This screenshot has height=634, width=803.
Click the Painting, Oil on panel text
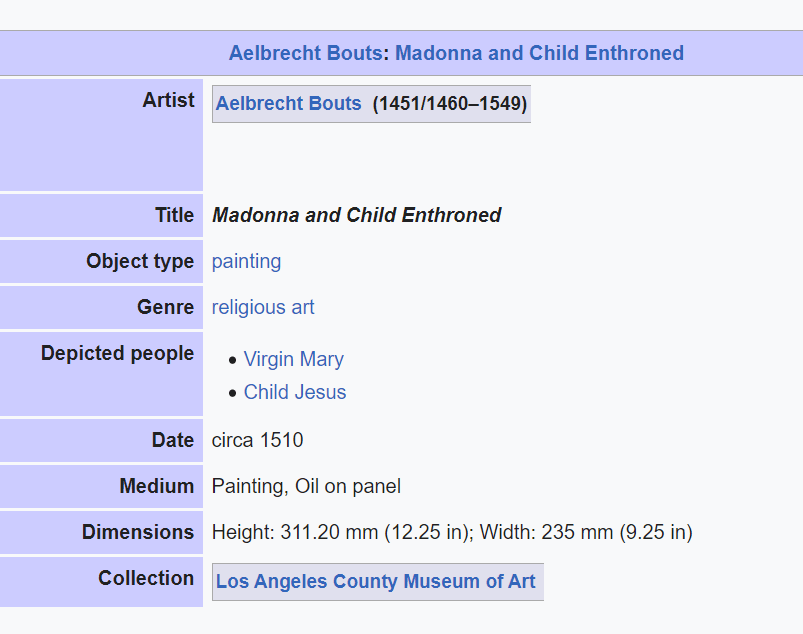[x=306, y=487]
